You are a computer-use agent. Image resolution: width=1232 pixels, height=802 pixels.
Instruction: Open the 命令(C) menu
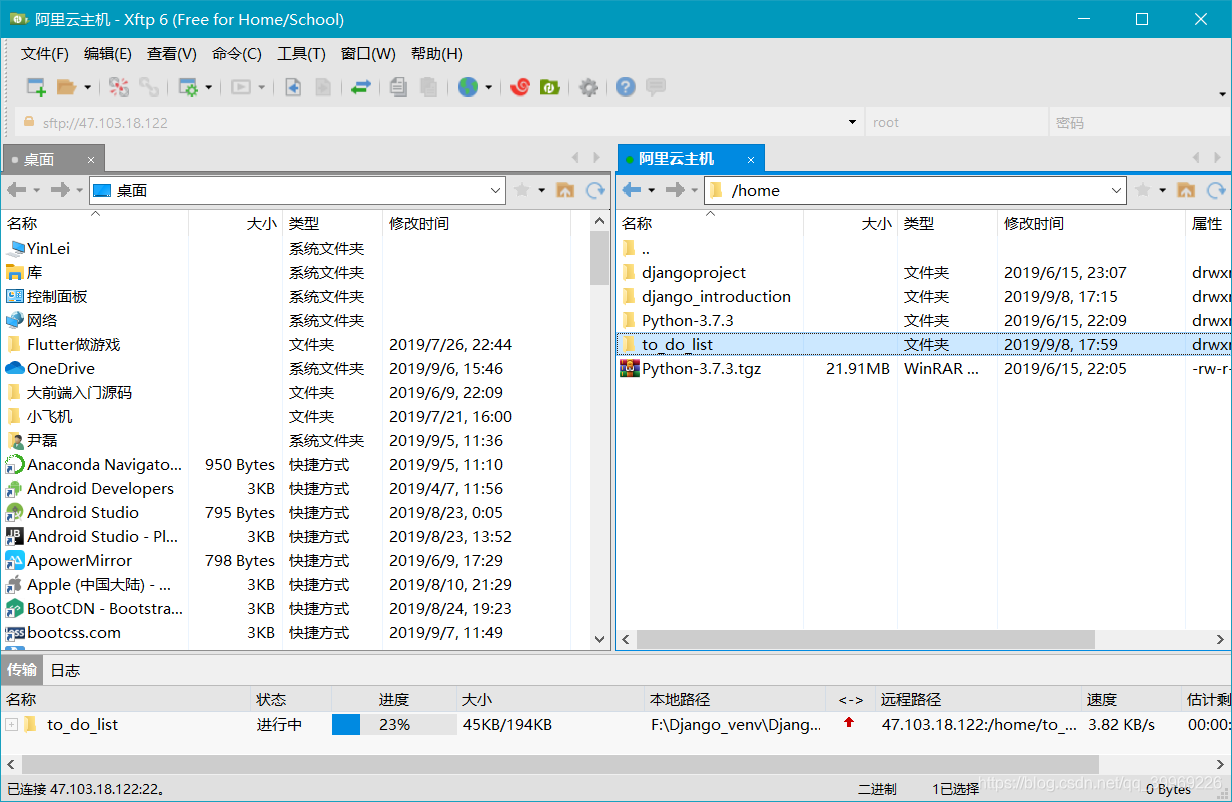(237, 54)
